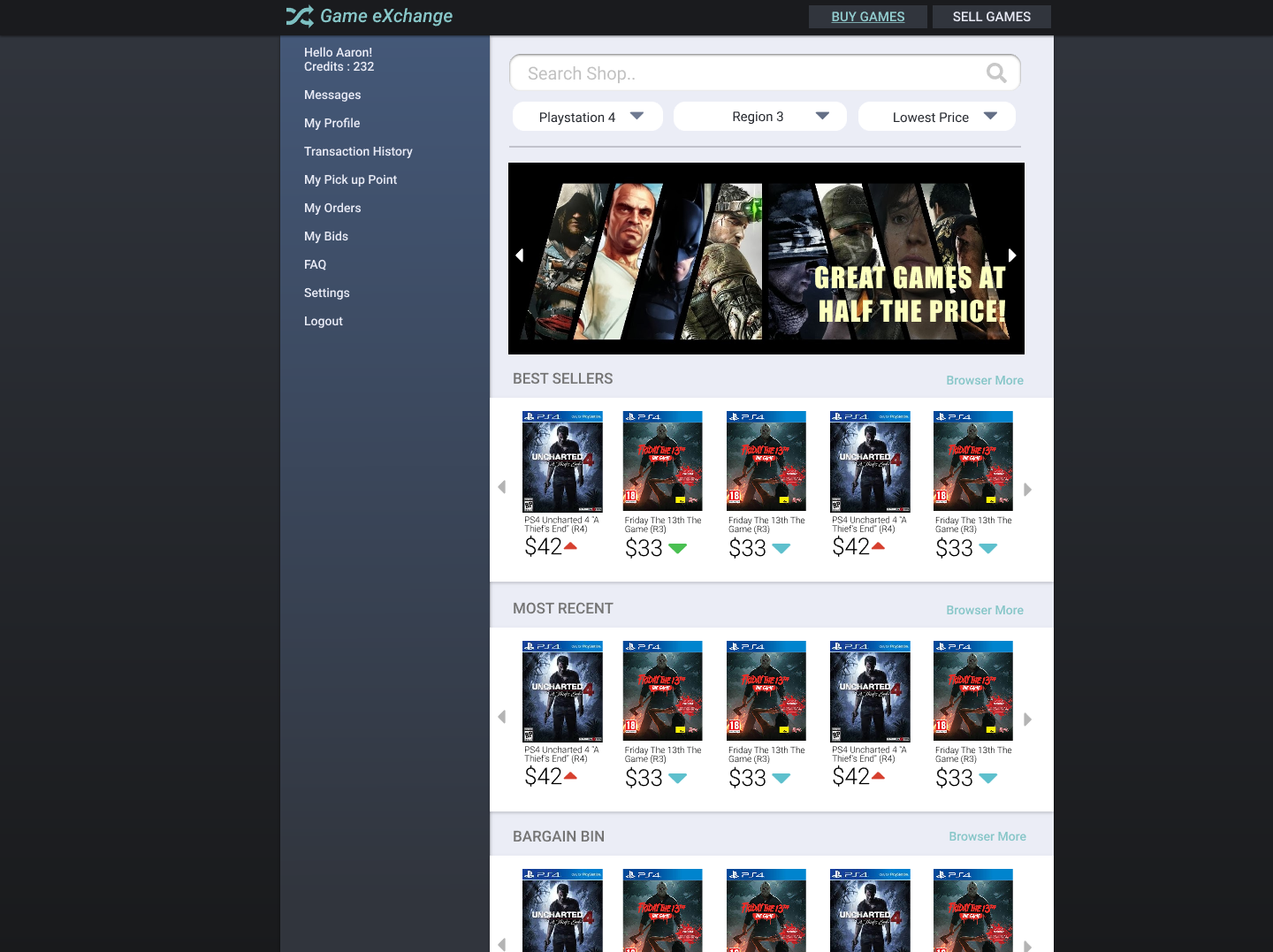
Task: Click red price-up arrow on first Most Recent Uncharted
Action: click(x=570, y=776)
